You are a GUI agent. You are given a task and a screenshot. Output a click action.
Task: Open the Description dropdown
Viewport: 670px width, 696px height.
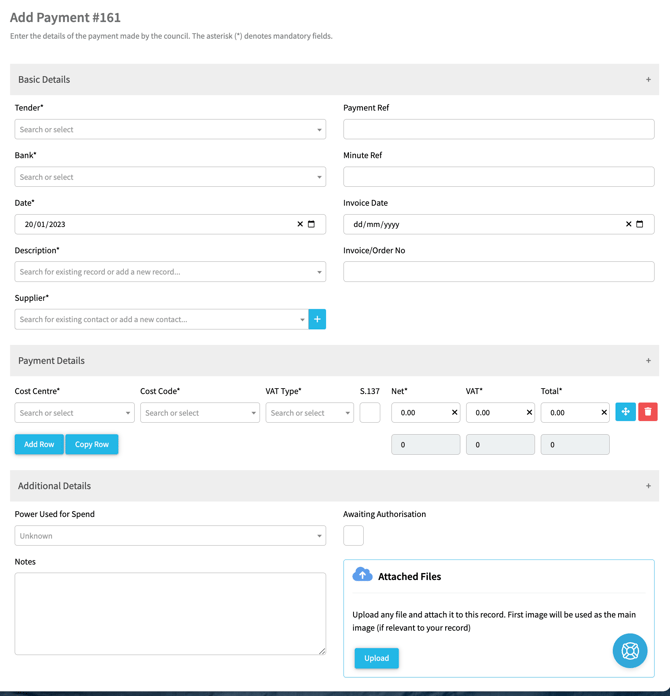point(170,272)
